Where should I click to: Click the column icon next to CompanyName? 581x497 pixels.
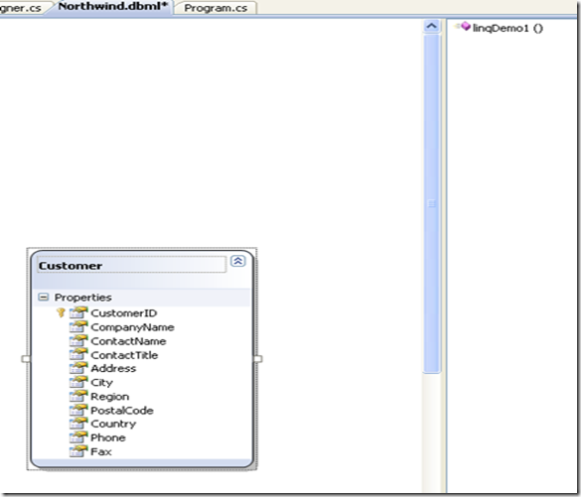[x=78, y=327]
